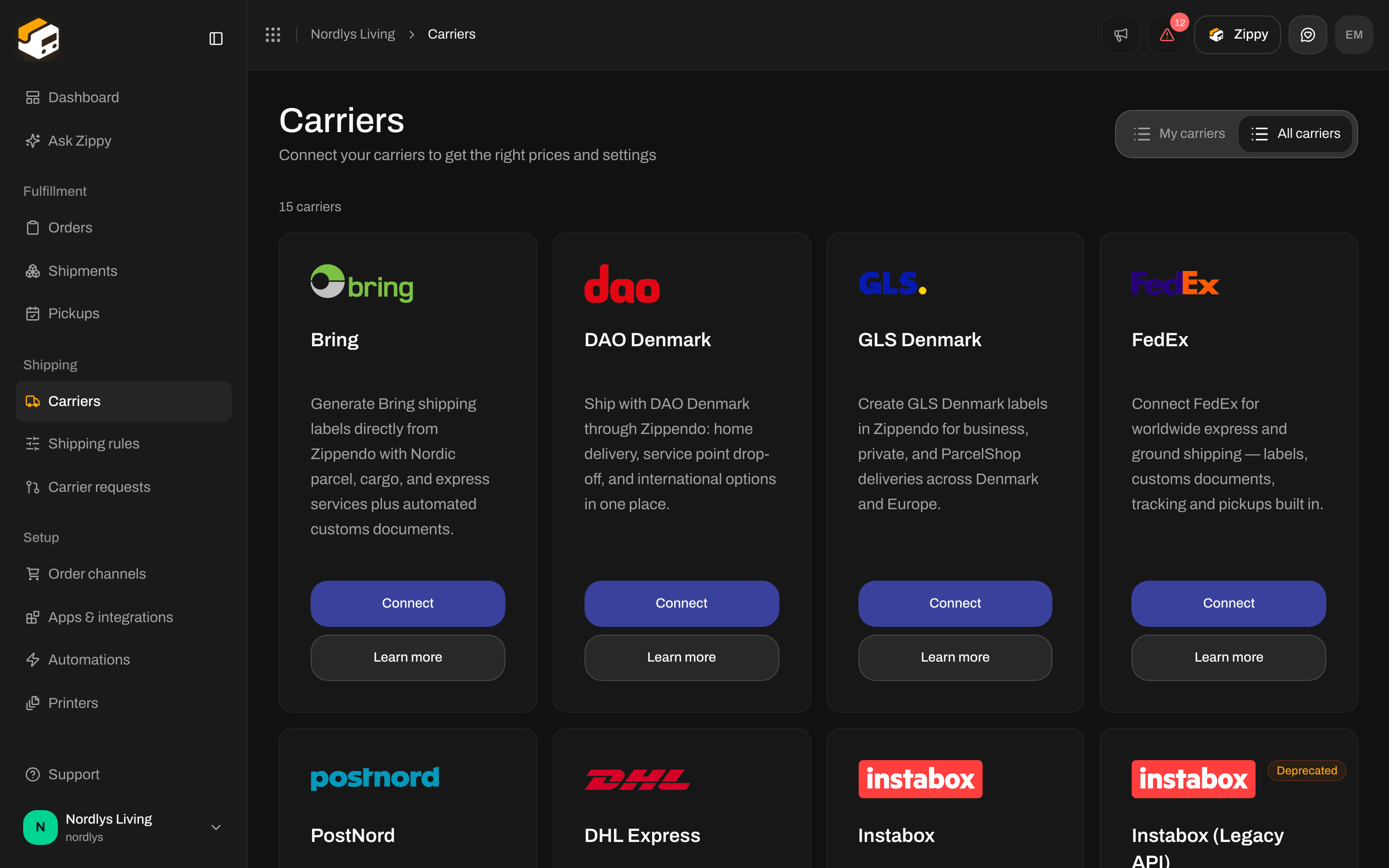Click Learn more on the FedEx card
Image resolution: width=1389 pixels, height=868 pixels.
pyautogui.click(x=1228, y=657)
